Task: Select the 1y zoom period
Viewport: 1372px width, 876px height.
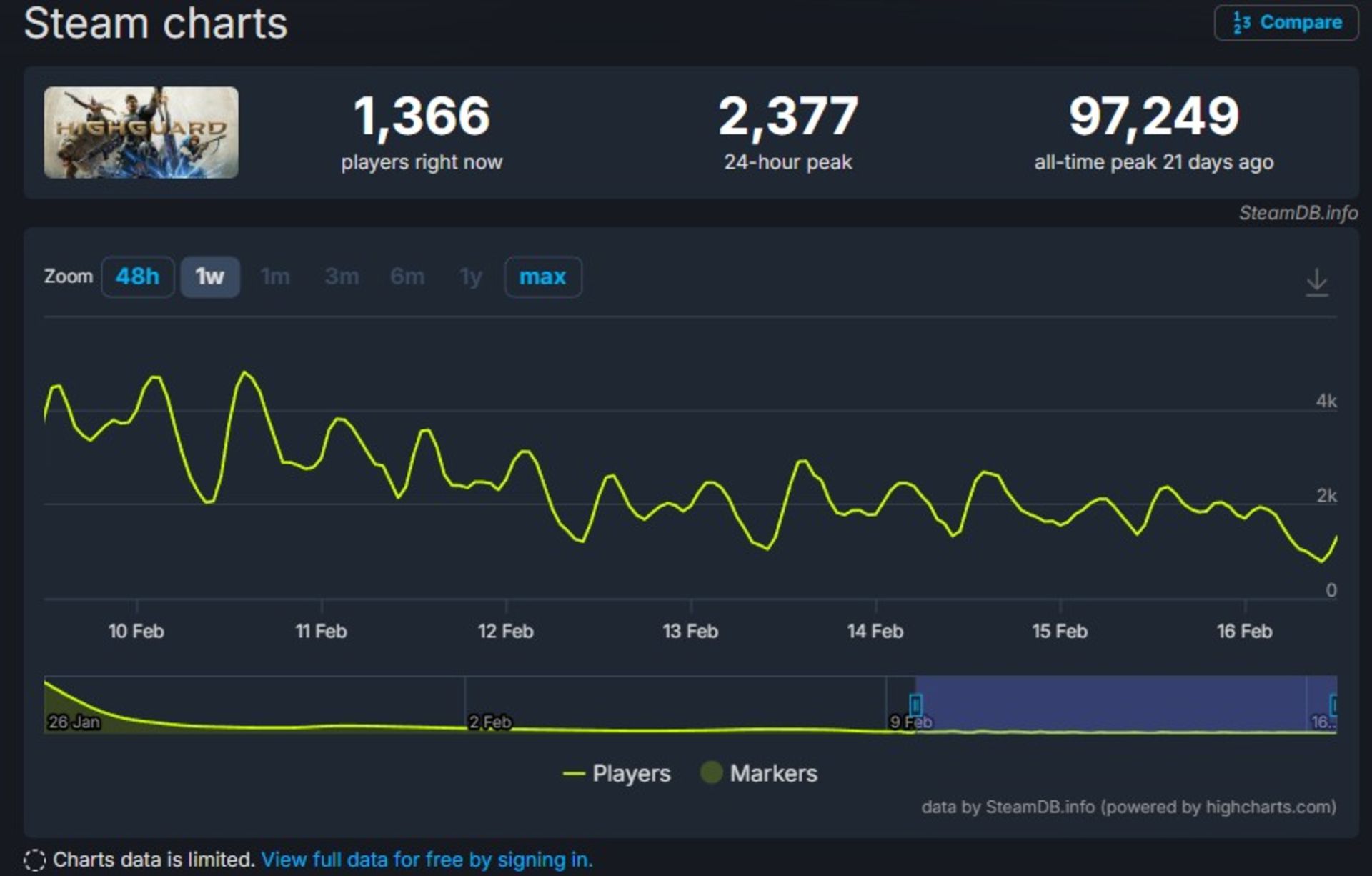Action: point(469,277)
